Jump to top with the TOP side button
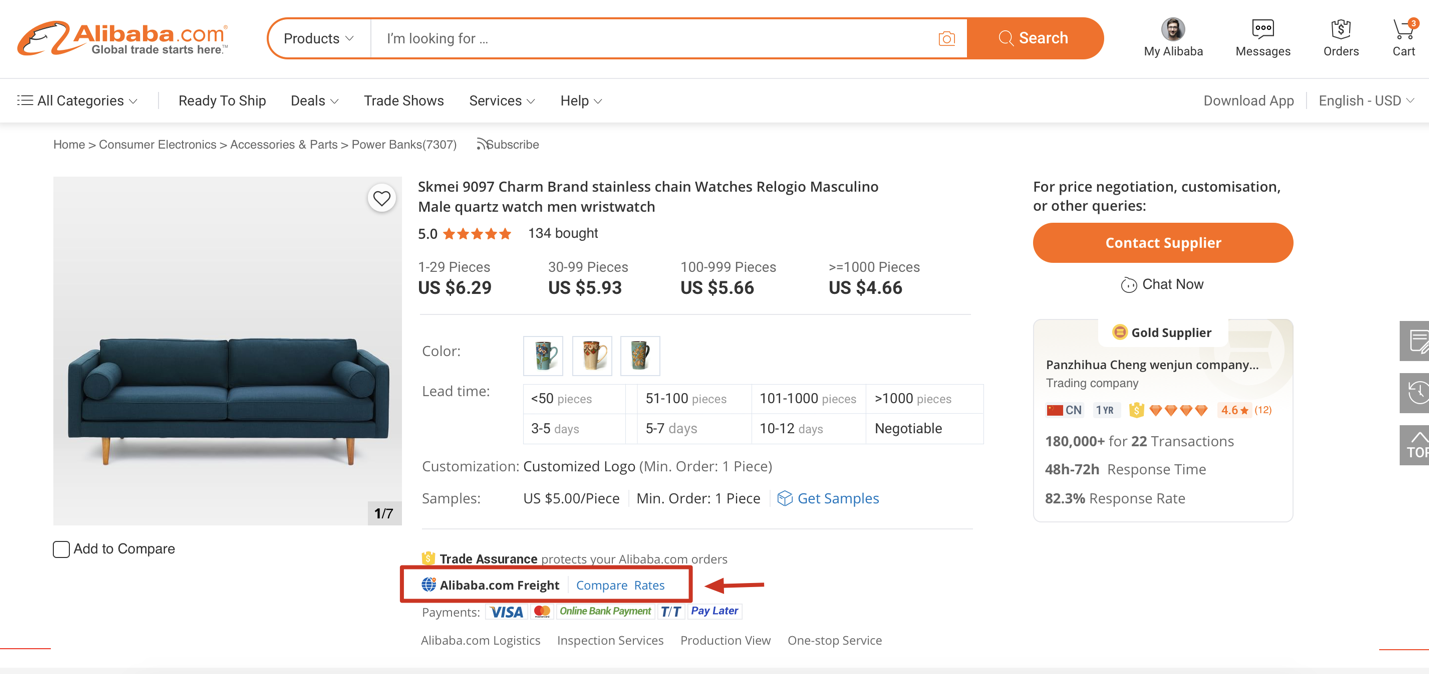 1416,445
